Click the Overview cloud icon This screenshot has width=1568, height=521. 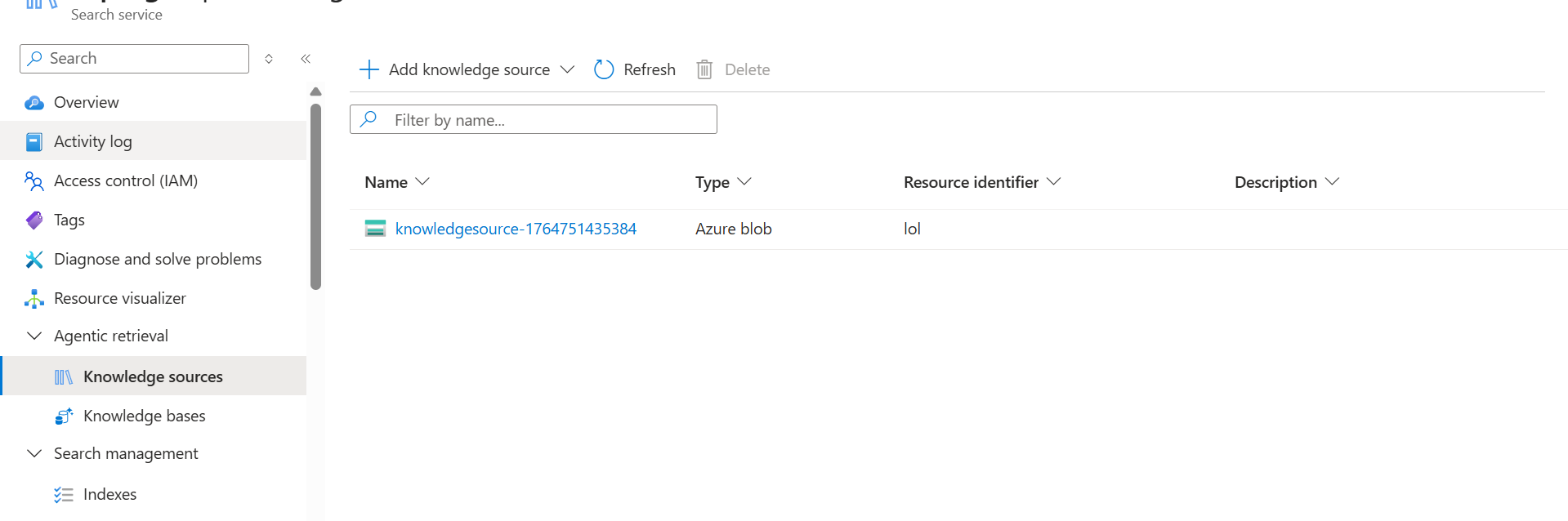(34, 103)
